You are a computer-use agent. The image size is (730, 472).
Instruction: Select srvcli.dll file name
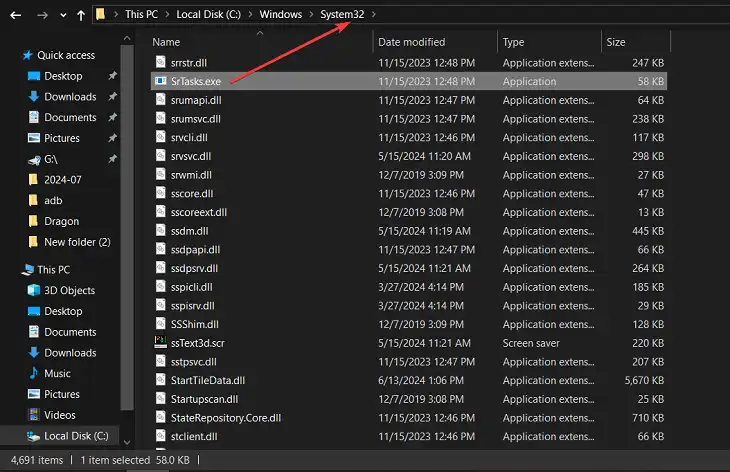click(x=189, y=138)
